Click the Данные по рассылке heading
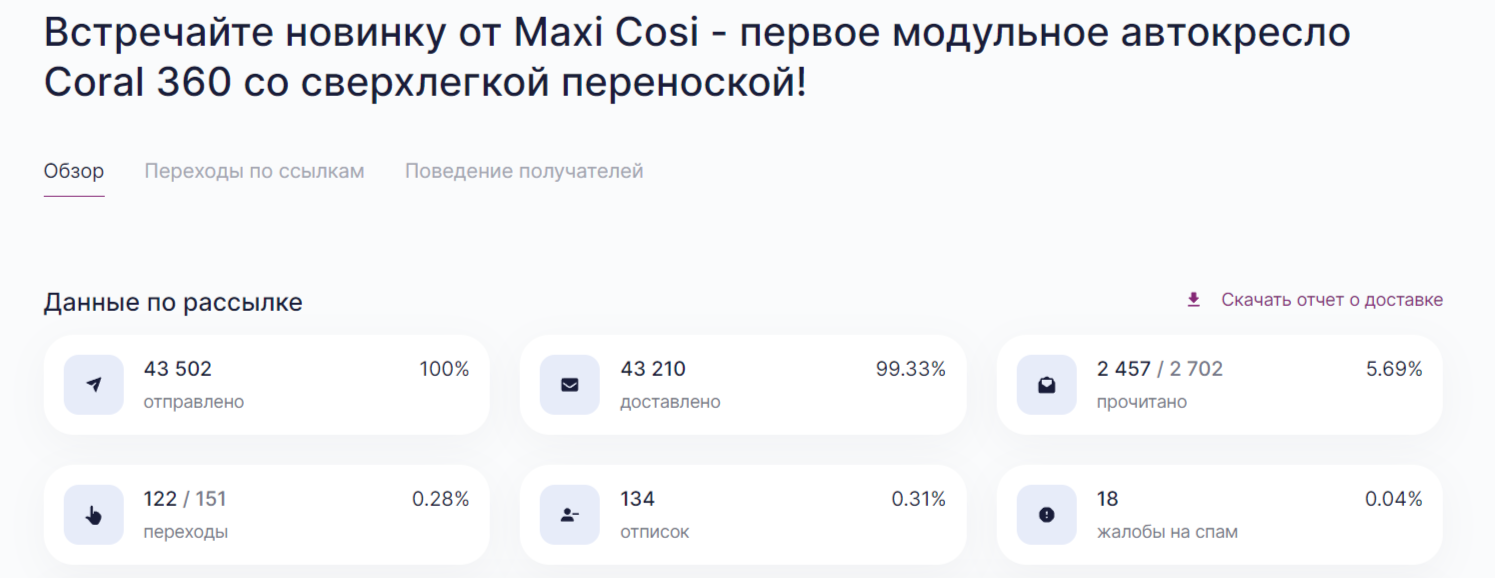Viewport: 1495px width, 578px height. pos(172,302)
